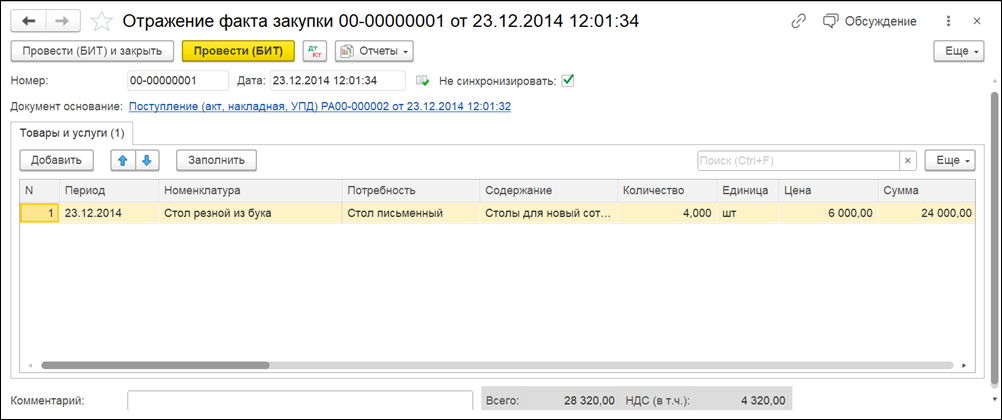This screenshot has height=420, width=1002.
Task: Open the three-dot more options menu
Action: point(948,21)
